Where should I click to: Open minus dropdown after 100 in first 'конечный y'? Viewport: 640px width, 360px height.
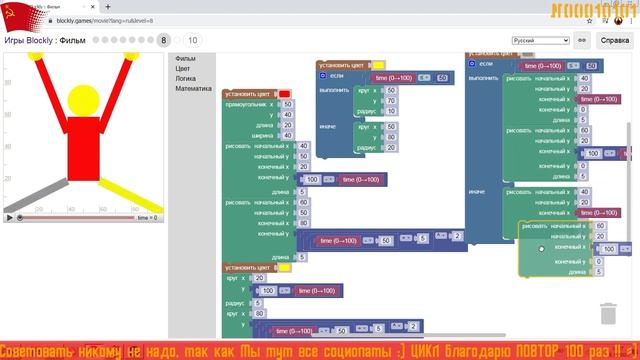329,179
